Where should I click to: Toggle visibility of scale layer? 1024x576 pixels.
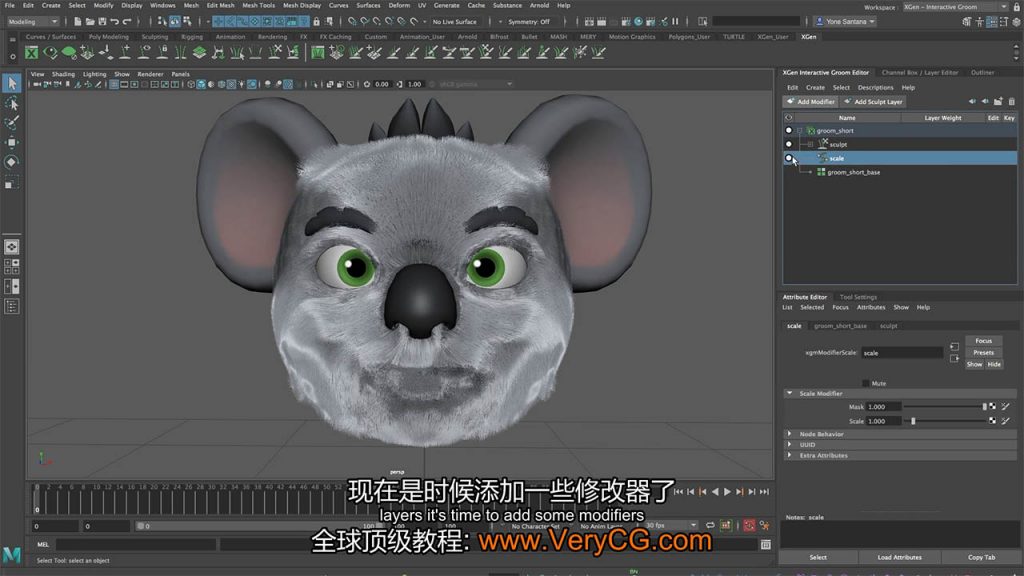pyautogui.click(x=789, y=158)
